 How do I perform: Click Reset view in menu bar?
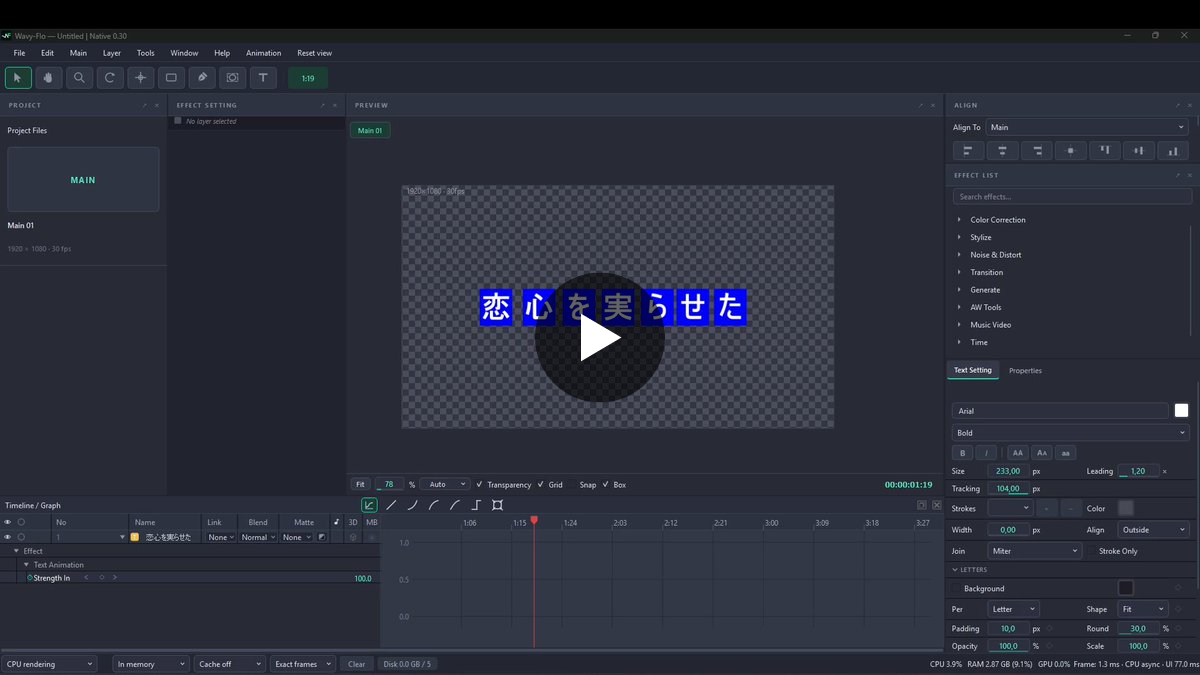coord(314,53)
